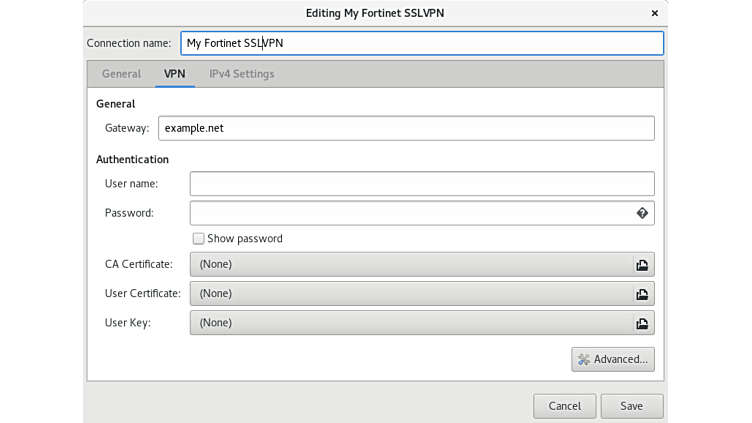Select the VPN tab
This screenshot has height=423, width=752.
coord(174,74)
